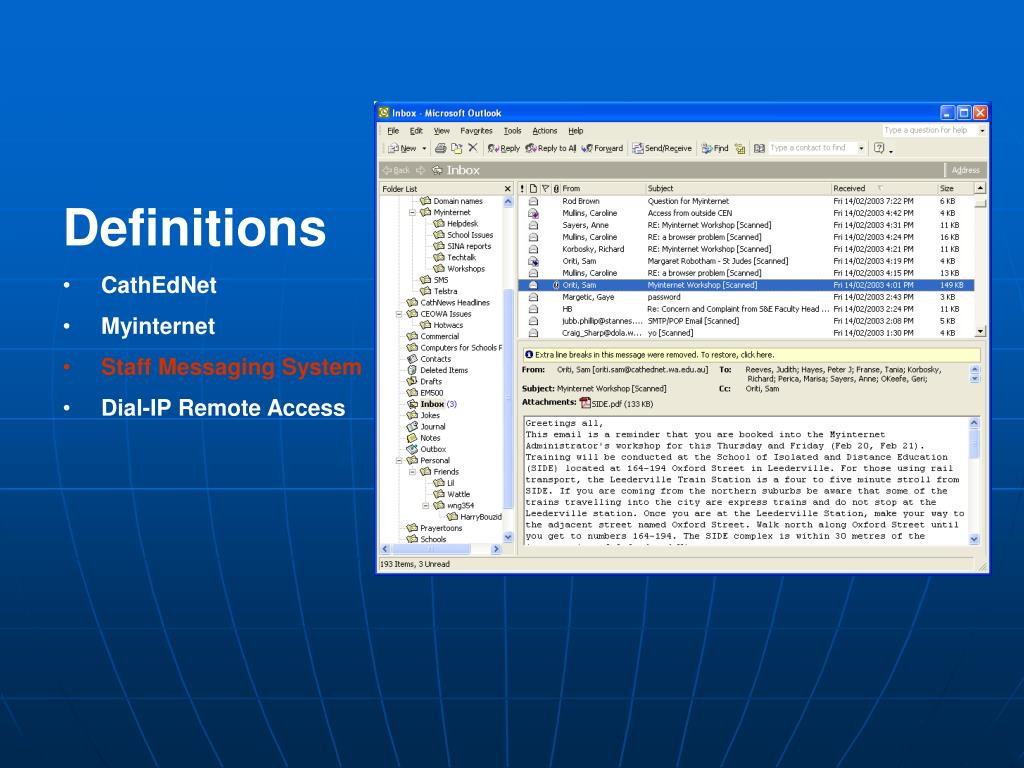Click the Attachment paperclip column header
The height and width of the screenshot is (768, 1024).
click(x=556, y=188)
